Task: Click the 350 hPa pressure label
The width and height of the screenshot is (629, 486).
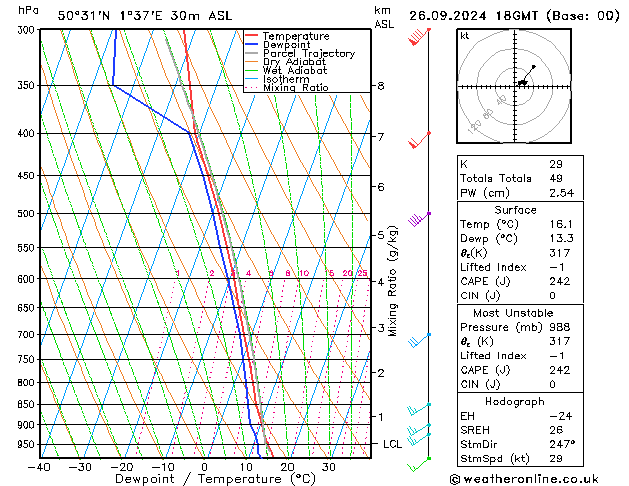Action: 28,85
